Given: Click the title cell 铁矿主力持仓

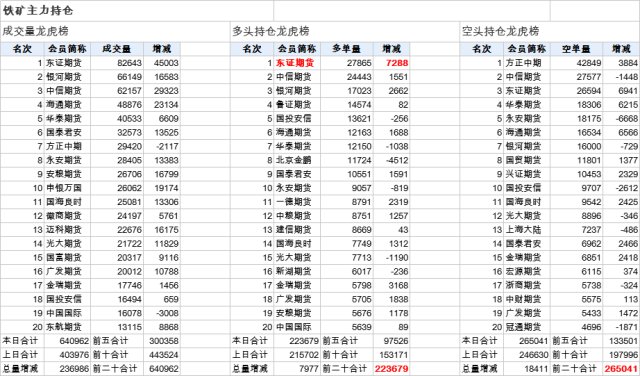Looking at the screenshot, I should click(38, 11).
